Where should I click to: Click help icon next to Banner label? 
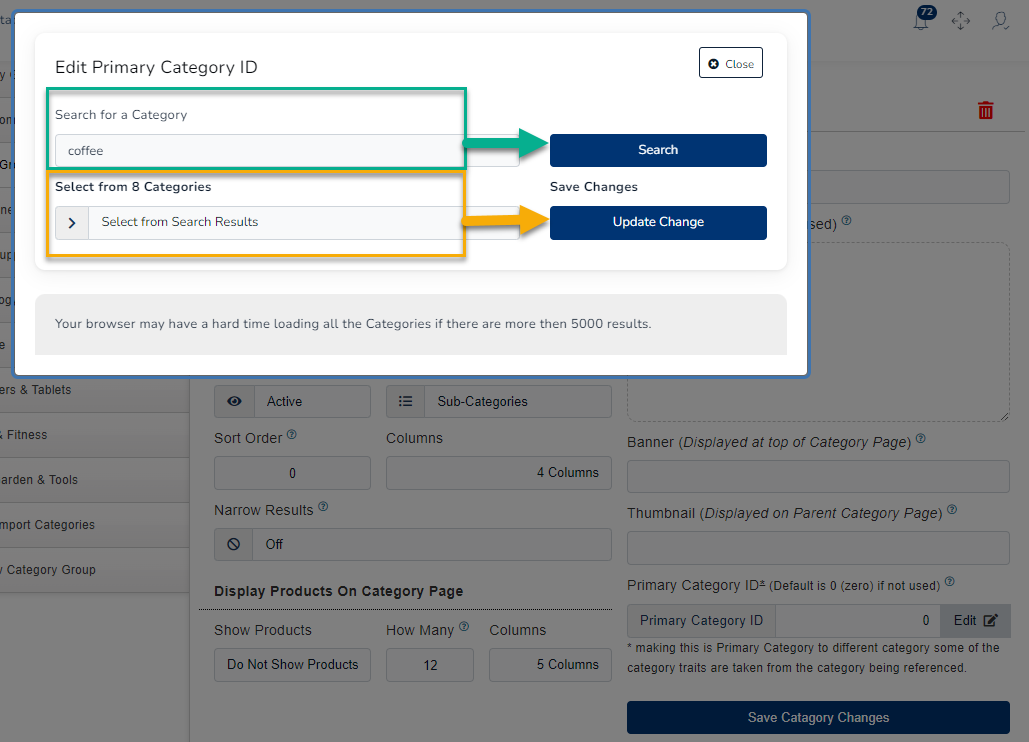point(920,439)
